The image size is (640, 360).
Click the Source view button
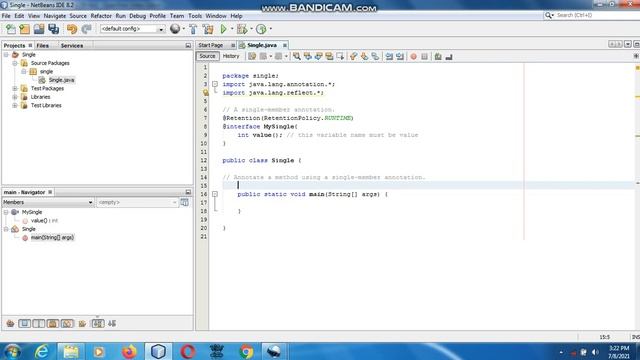point(207,56)
